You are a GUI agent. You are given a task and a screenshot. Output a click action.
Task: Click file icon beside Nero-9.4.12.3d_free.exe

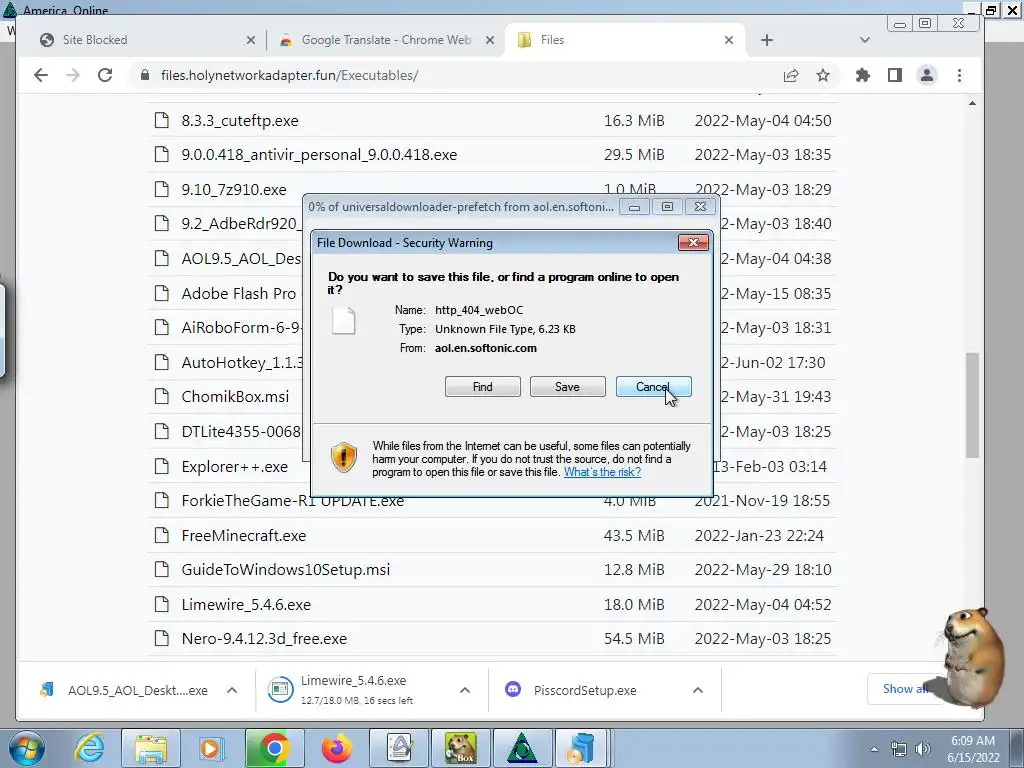coord(161,638)
